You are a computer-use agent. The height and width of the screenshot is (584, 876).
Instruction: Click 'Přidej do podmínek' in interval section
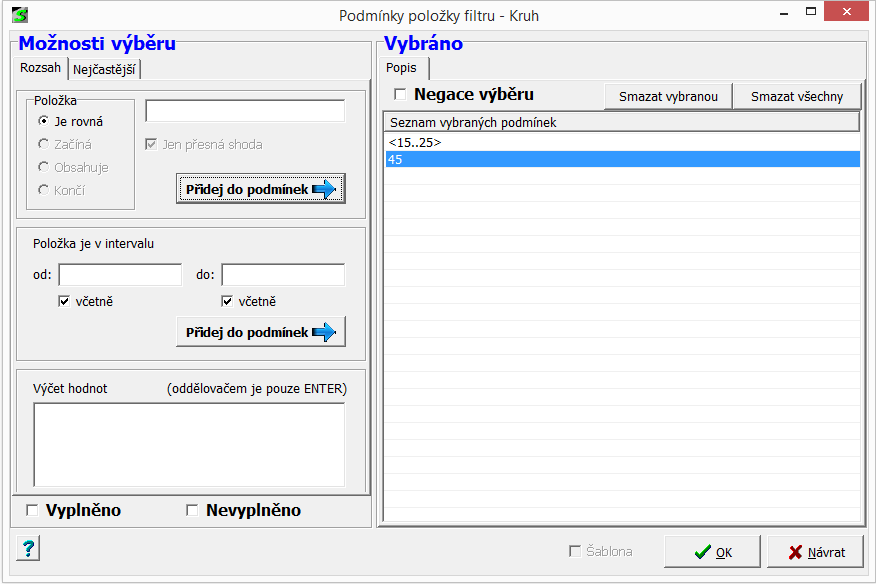point(260,332)
